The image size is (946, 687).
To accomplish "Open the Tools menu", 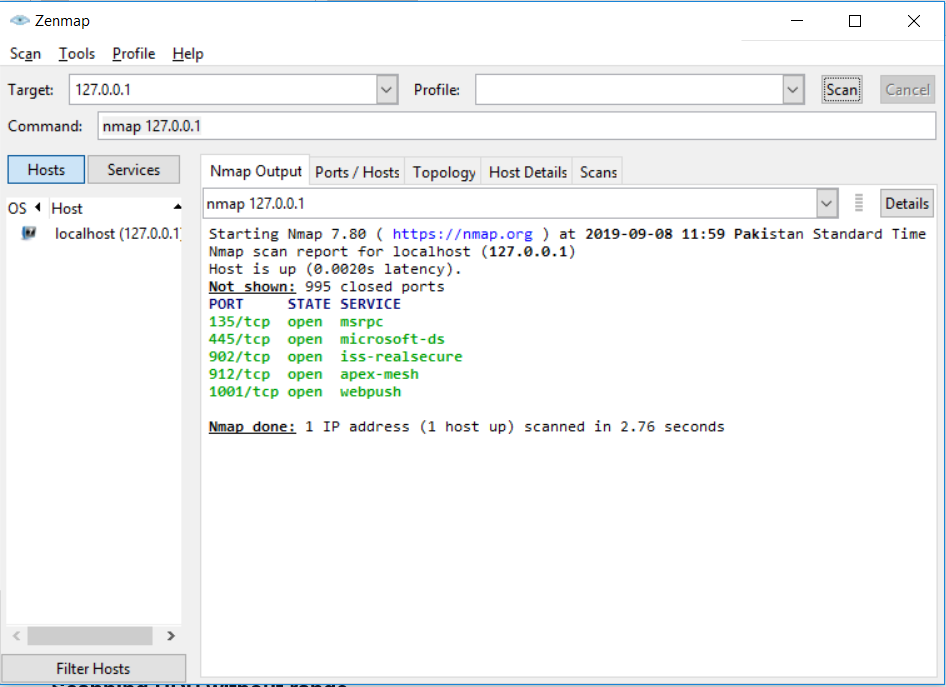I will click(x=76, y=53).
